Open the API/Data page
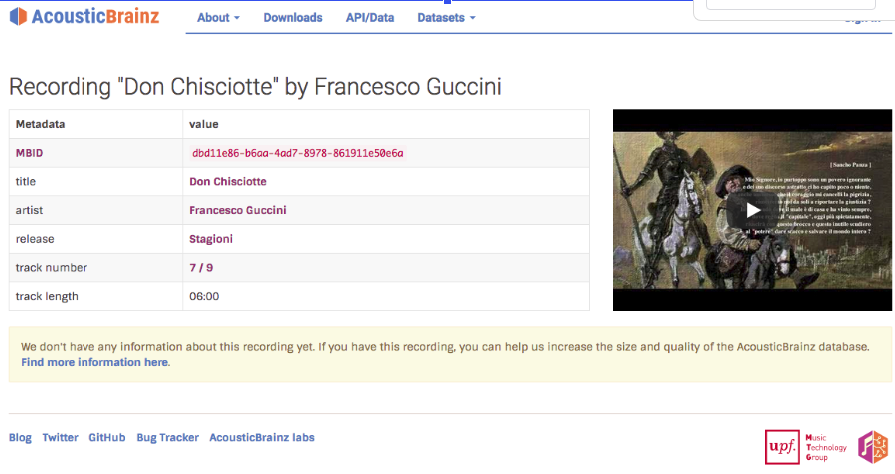 [x=370, y=18]
